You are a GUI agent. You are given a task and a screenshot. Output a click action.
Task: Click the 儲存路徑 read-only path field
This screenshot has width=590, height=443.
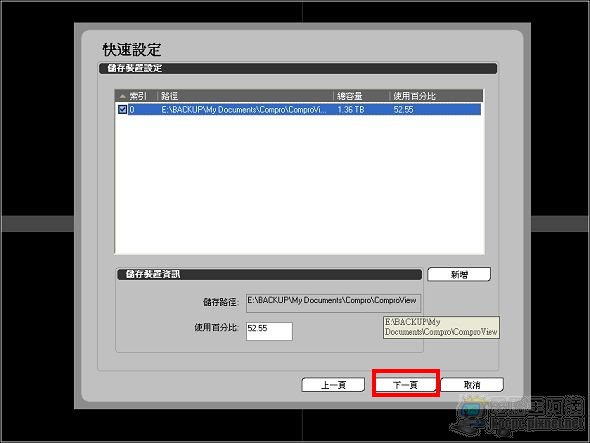(x=333, y=303)
